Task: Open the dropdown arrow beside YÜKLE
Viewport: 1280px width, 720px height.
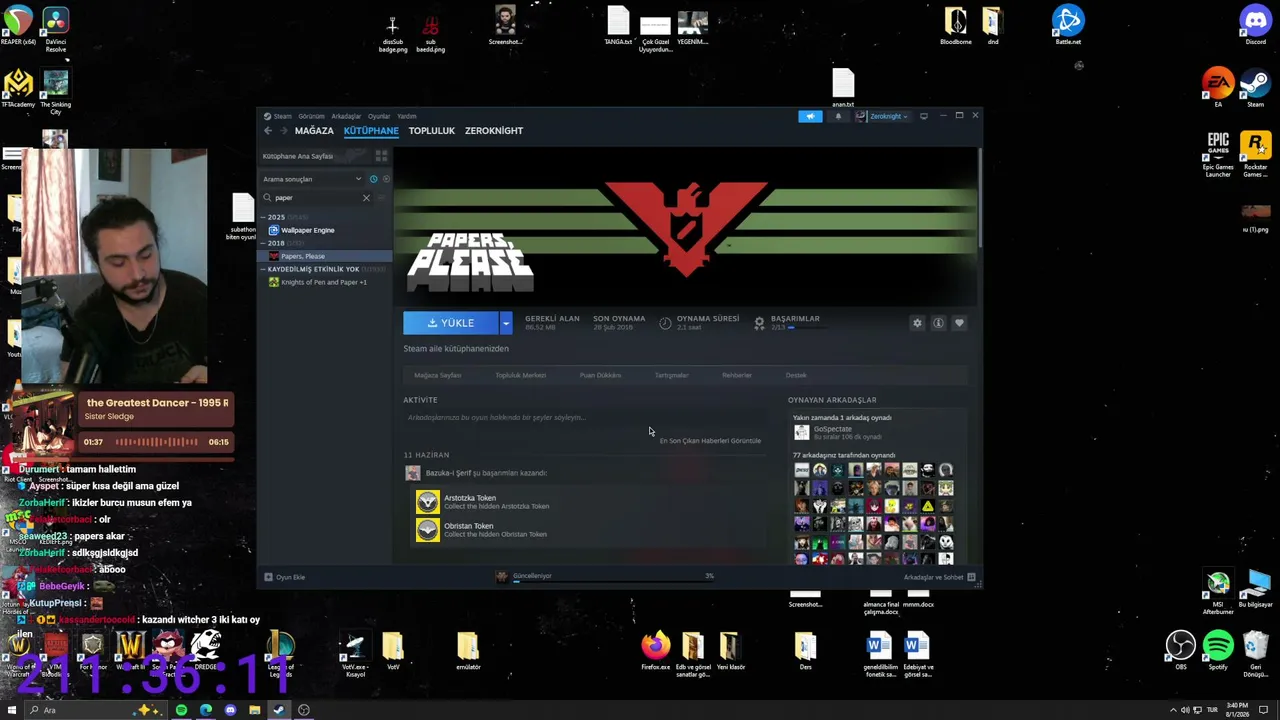Action: tap(506, 323)
